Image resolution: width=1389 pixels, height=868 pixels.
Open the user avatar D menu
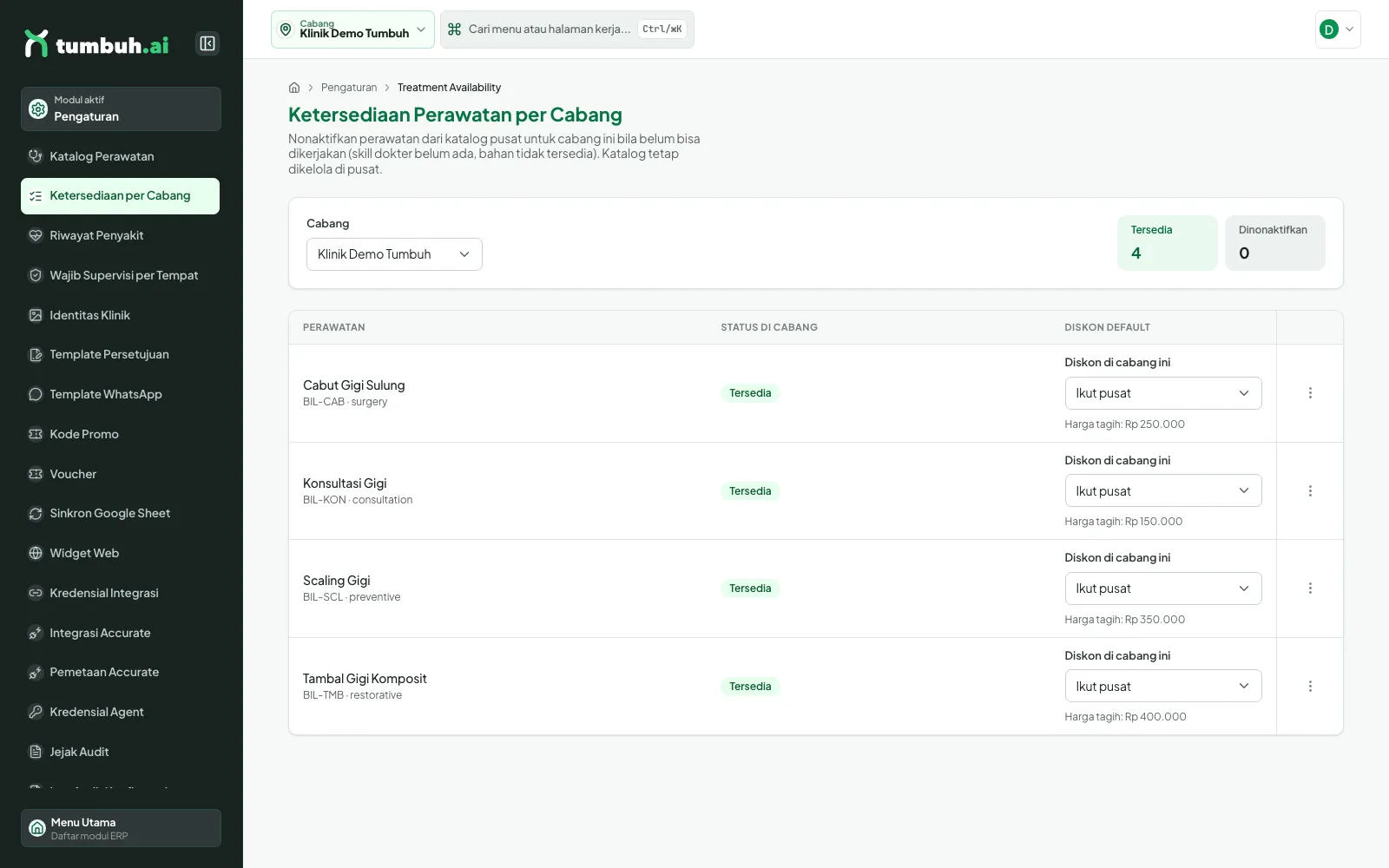click(x=1338, y=30)
